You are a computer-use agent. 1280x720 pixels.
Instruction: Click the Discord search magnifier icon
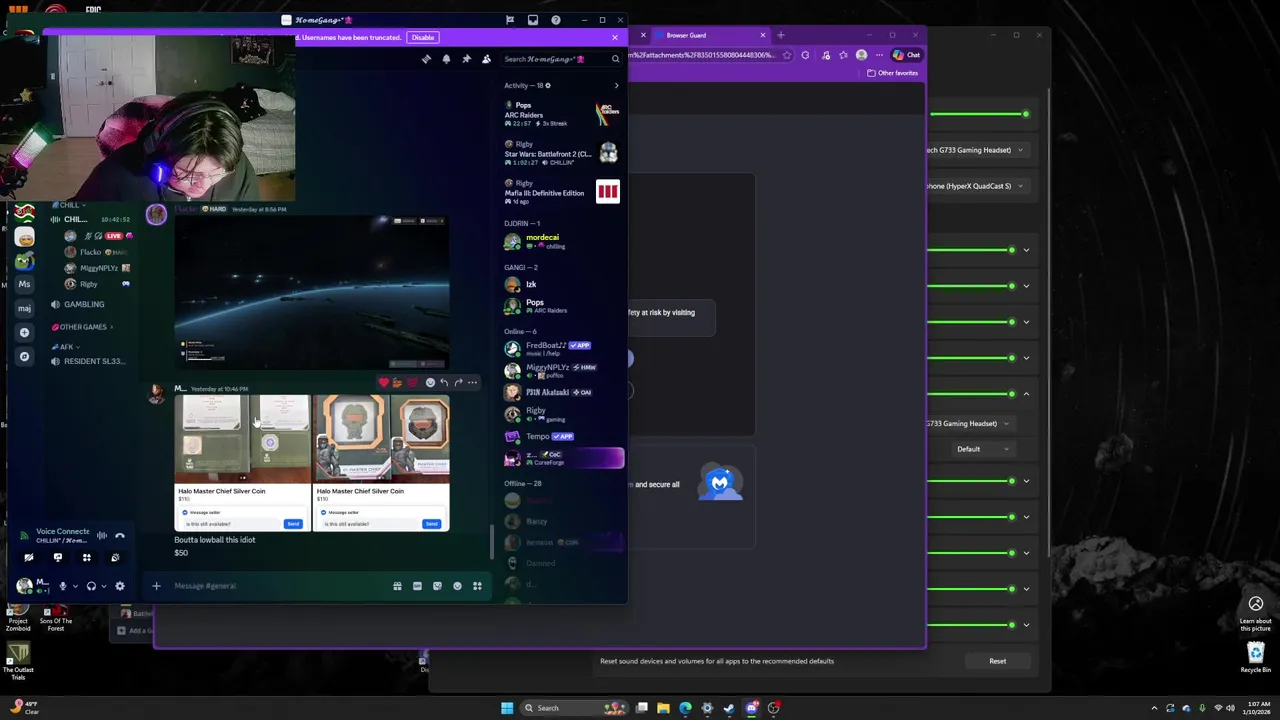click(x=615, y=59)
